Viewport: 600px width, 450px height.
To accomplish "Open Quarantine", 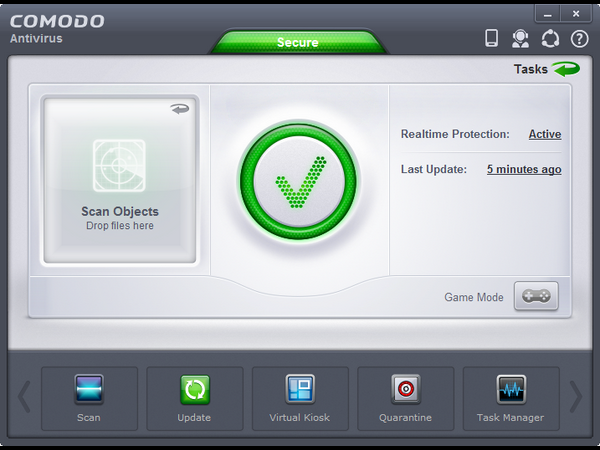I will (x=406, y=398).
